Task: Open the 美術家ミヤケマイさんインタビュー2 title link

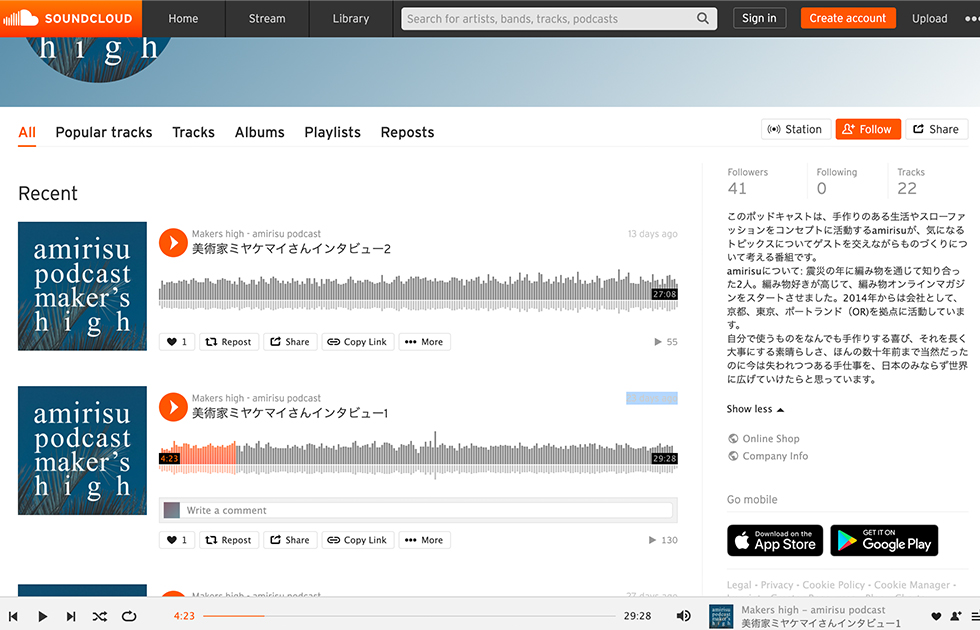Action: pyautogui.click(x=291, y=249)
